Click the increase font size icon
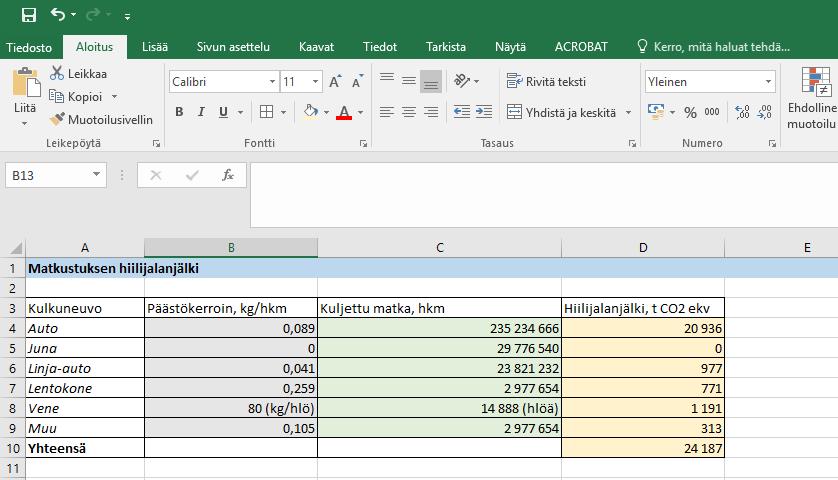This screenshot has width=838, height=480. click(335, 82)
